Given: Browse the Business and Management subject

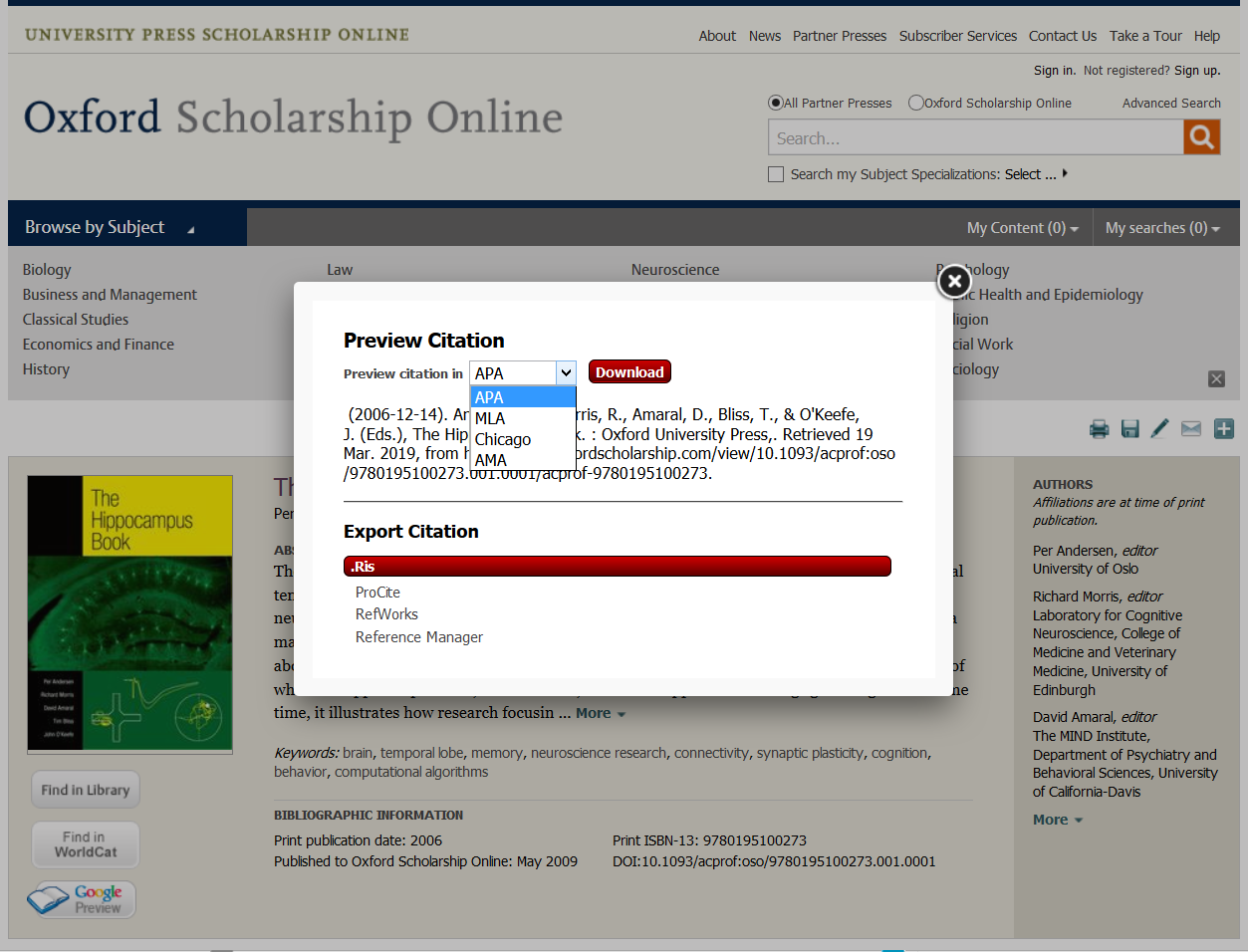Looking at the screenshot, I should click(x=110, y=295).
